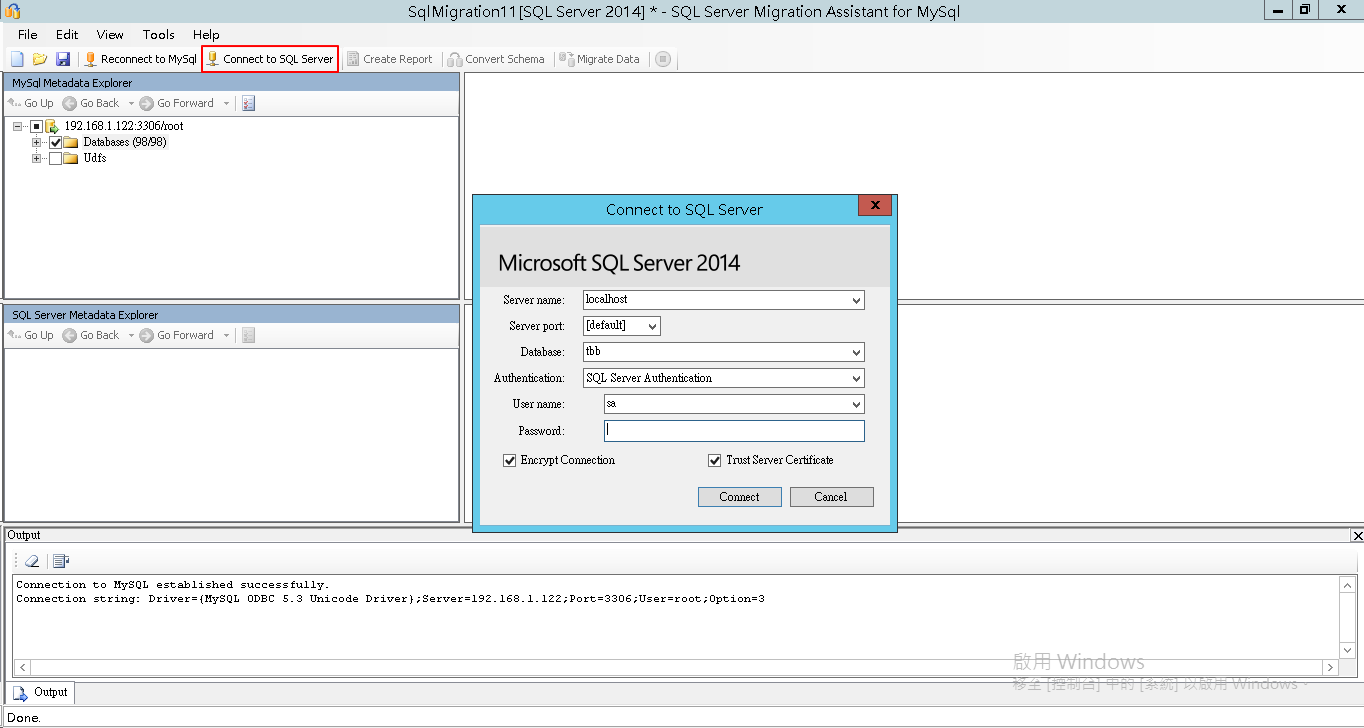This screenshot has width=1364, height=728.
Task: Click the Migrate Data toolbar item
Action: [x=599, y=59]
